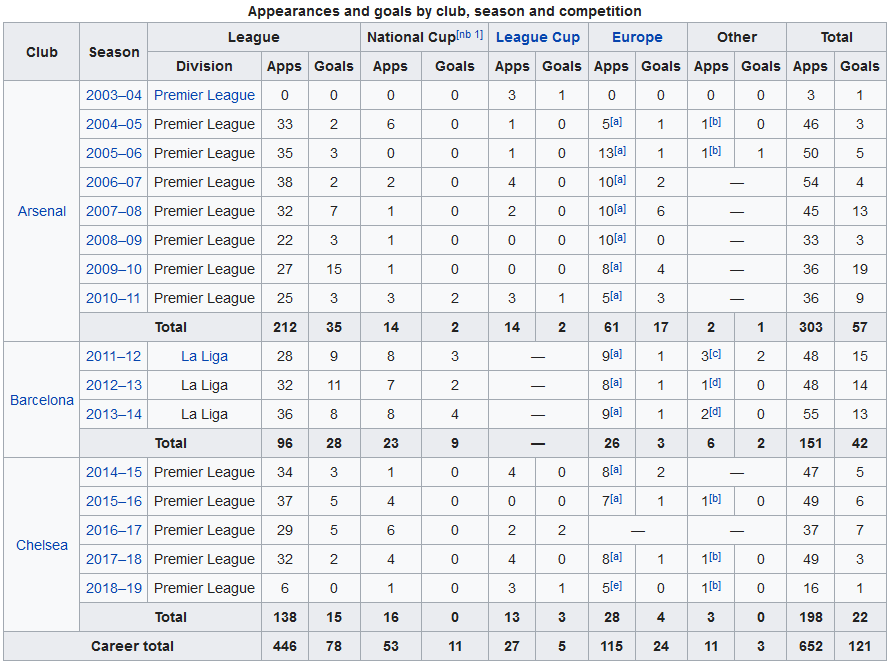Open the 2009–10 season link
Viewport: 890px width, 665px height.
click(x=114, y=269)
